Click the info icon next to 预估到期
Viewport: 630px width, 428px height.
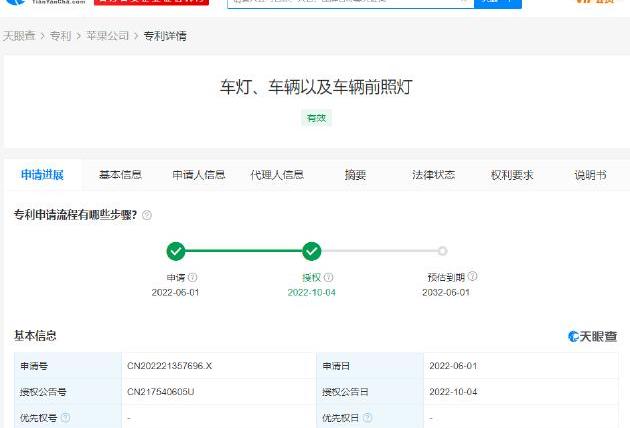pyautogui.click(x=473, y=276)
